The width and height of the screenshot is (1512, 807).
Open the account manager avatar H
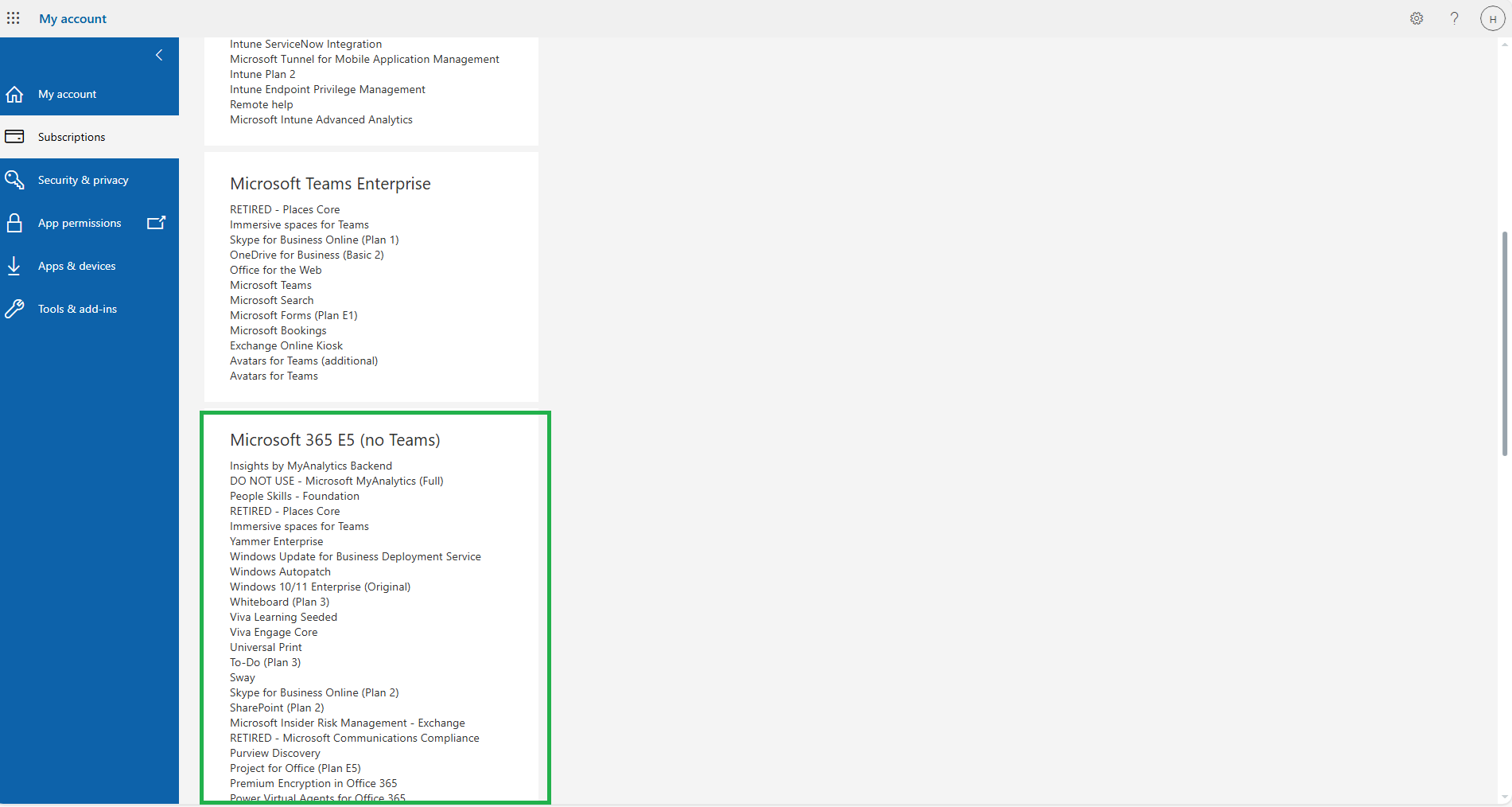[x=1492, y=18]
